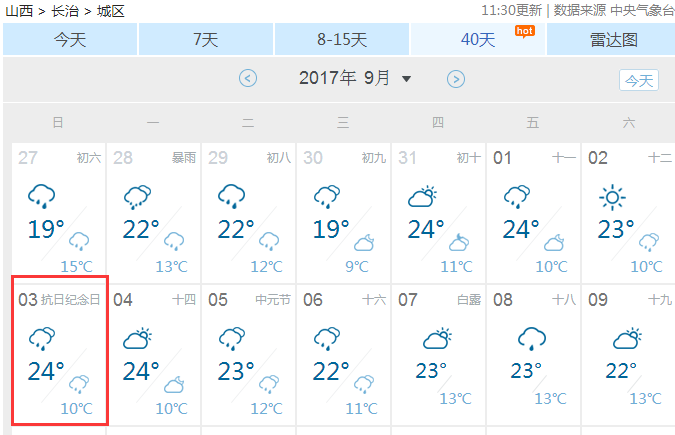Click the orange hot badge
Screen dimensions: 675x435
525,31
